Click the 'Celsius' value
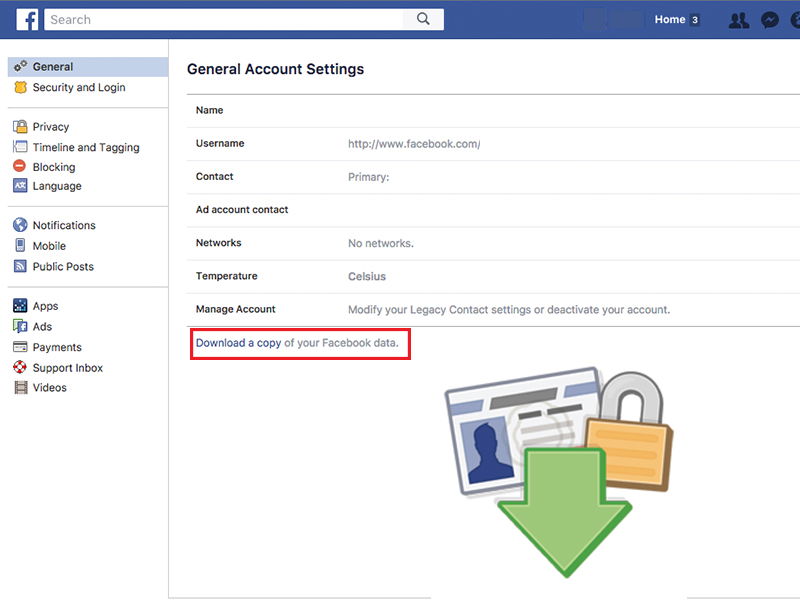Screen dimensions: 800x600 point(367,277)
